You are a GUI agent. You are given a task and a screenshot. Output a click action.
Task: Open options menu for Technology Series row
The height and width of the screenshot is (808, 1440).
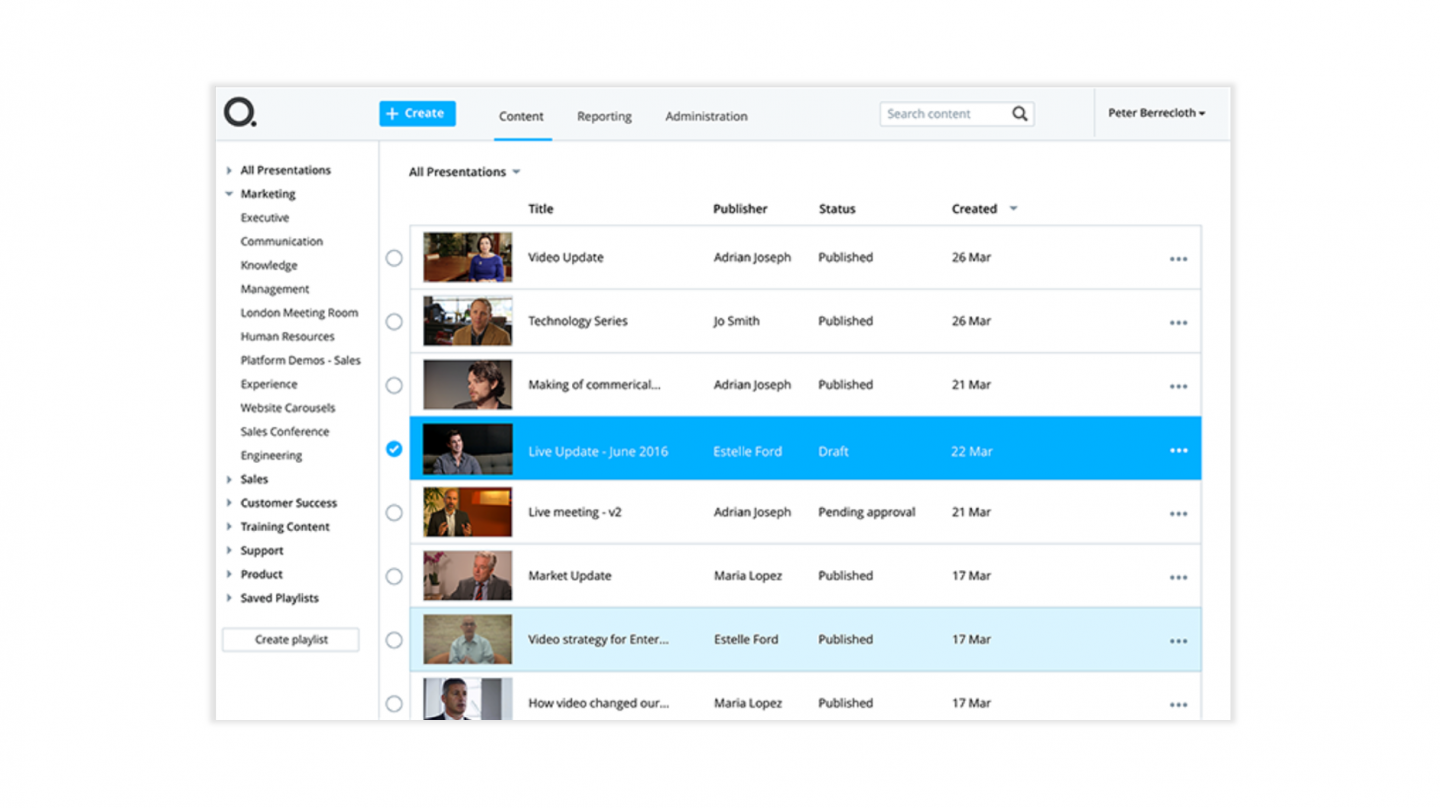pyautogui.click(x=1178, y=321)
